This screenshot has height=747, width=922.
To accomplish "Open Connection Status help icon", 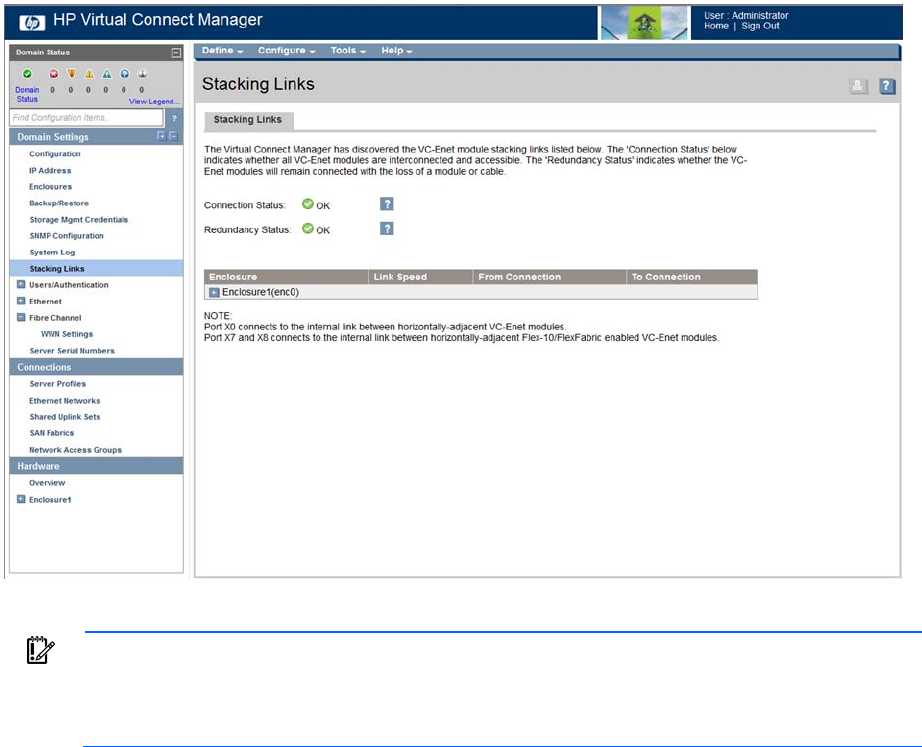I will click(386, 204).
